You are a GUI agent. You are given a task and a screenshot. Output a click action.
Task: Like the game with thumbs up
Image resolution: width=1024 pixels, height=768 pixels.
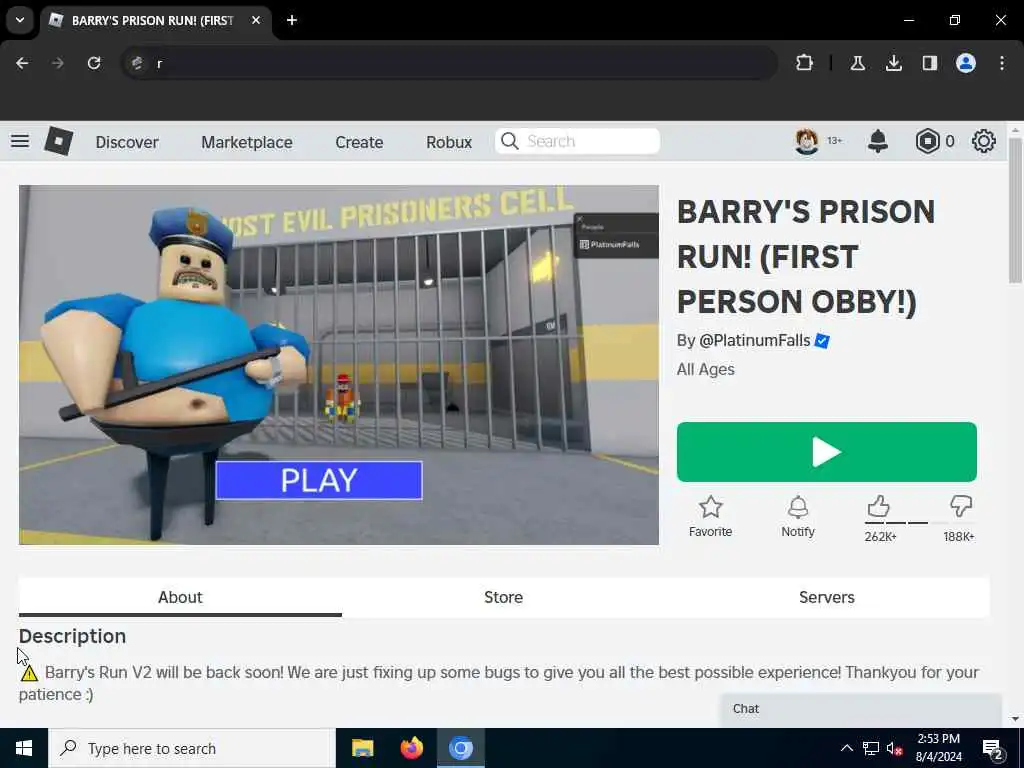878,506
